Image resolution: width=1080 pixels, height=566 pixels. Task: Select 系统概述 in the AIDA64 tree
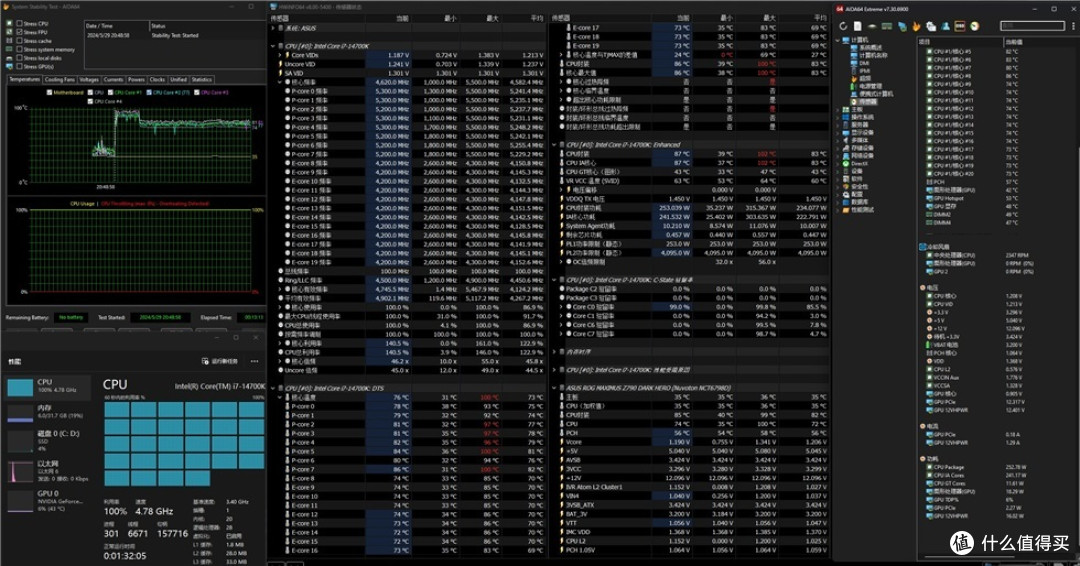[x=869, y=48]
